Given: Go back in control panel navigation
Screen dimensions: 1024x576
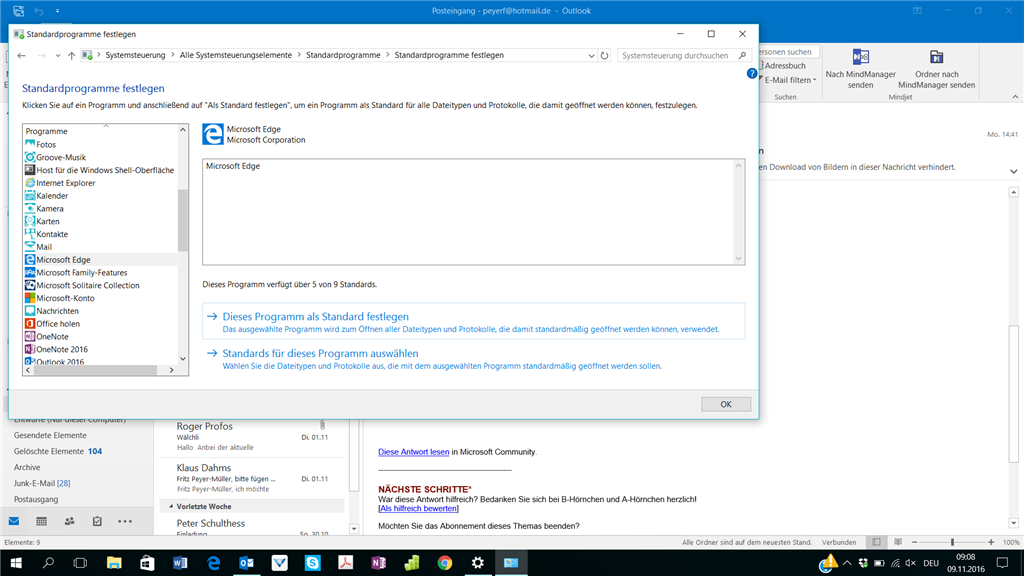Looking at the screenshot, I should [22, 56].
